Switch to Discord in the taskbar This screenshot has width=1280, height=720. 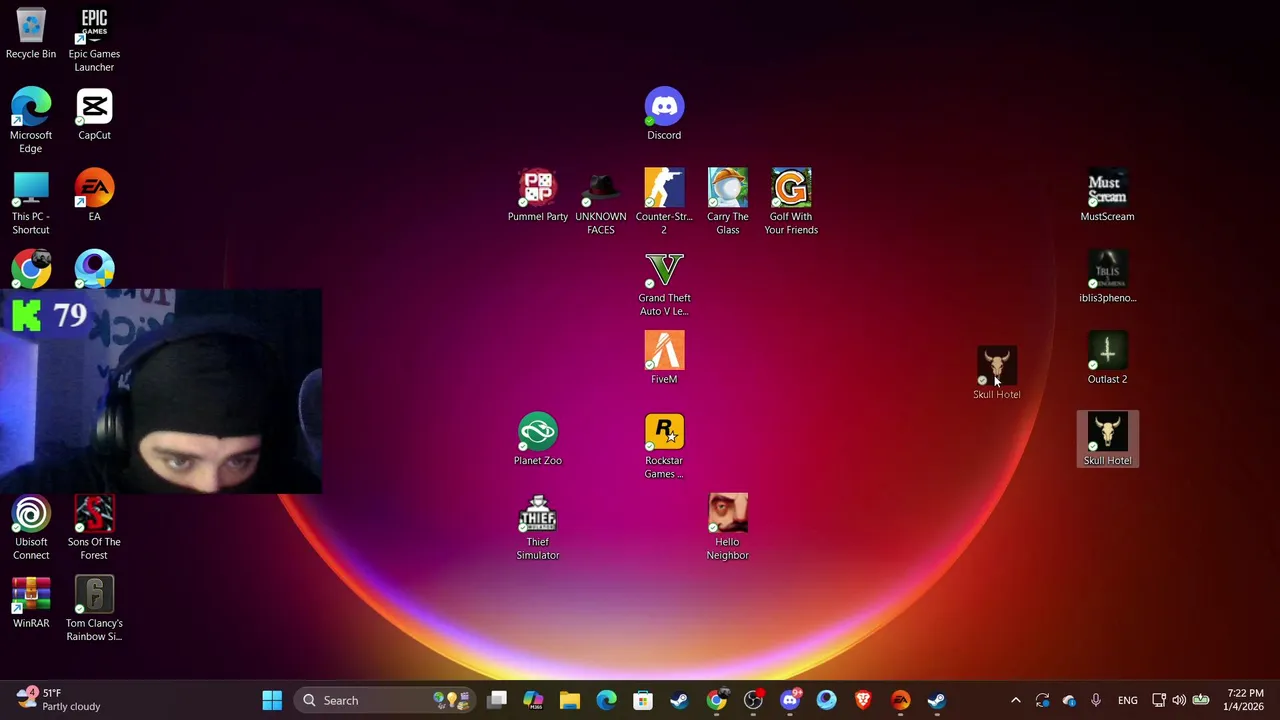tap(790, 700)
